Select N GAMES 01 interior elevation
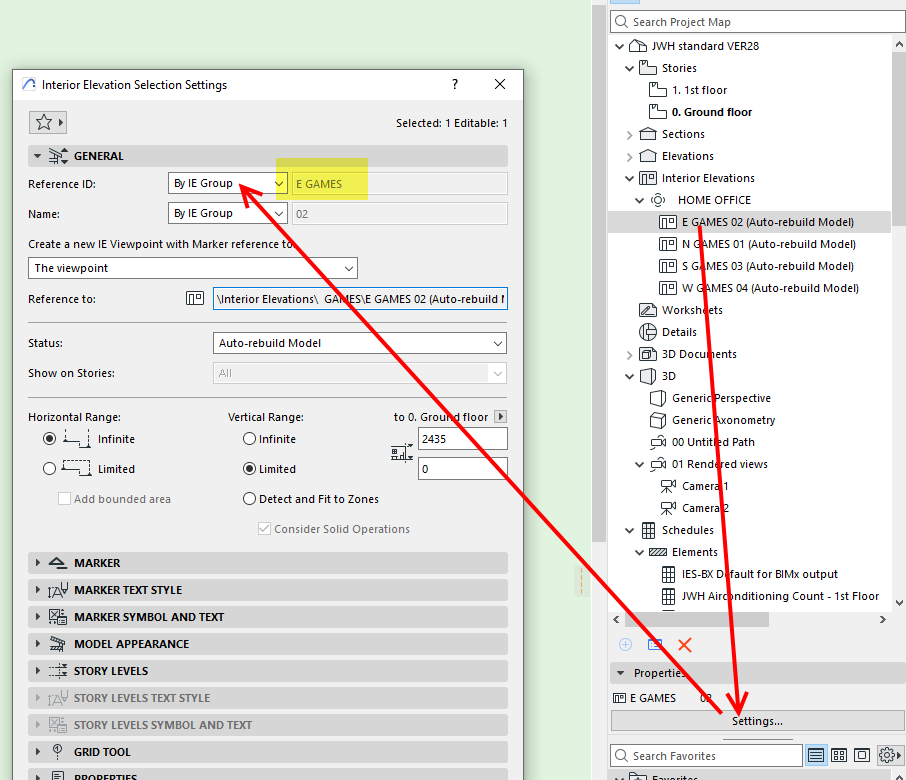Image resolution: width=906 pixels, height=780 pixels. click(x=768, y=244)
